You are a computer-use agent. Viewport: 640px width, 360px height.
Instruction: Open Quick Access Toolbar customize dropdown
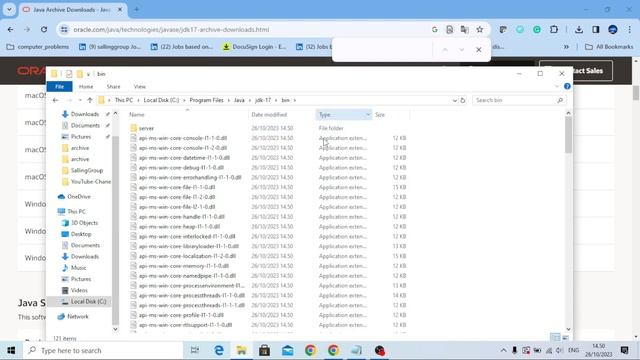pos(89,74)
